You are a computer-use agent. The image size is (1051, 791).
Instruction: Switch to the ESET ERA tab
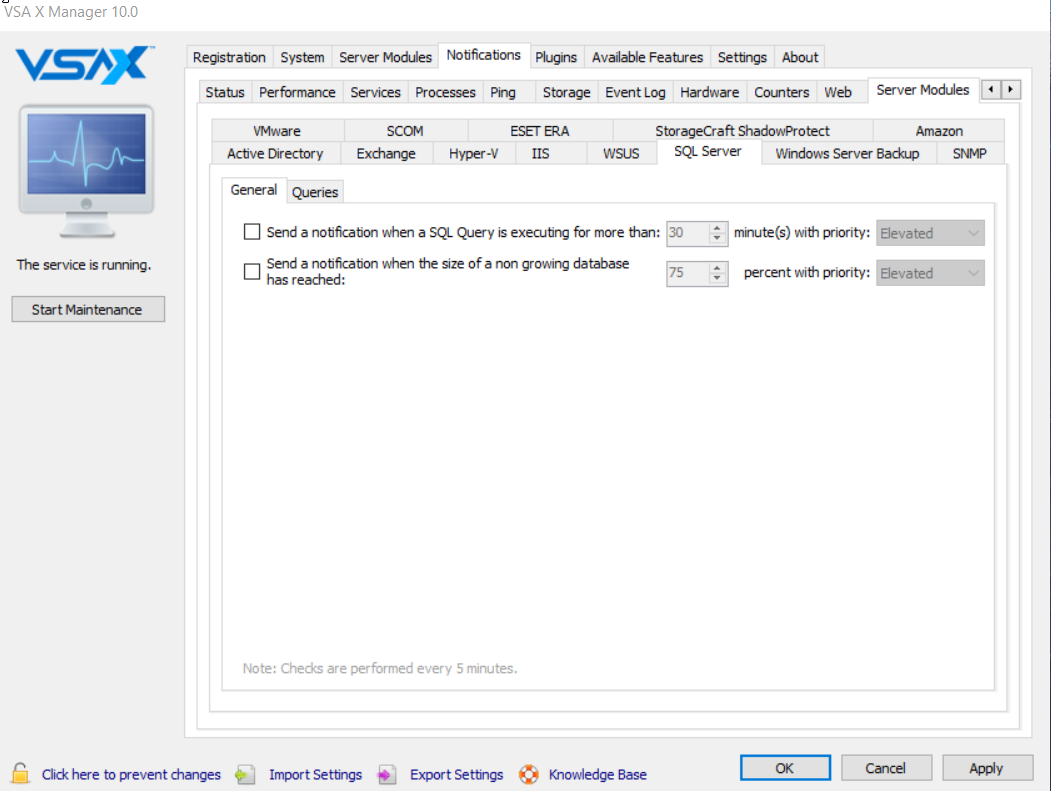[540, 131]
